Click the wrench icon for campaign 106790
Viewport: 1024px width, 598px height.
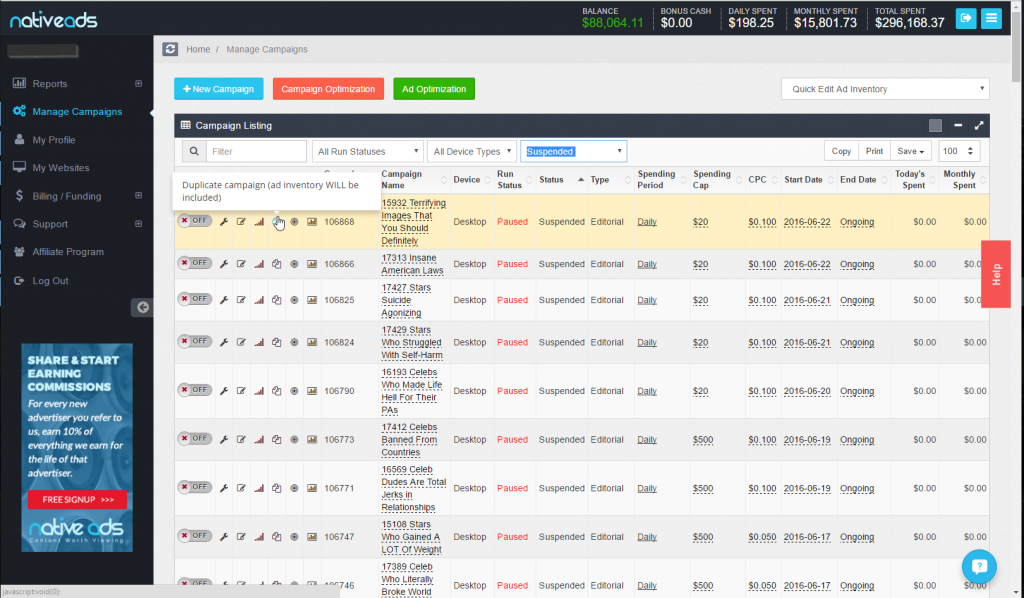tap(224, 391)
